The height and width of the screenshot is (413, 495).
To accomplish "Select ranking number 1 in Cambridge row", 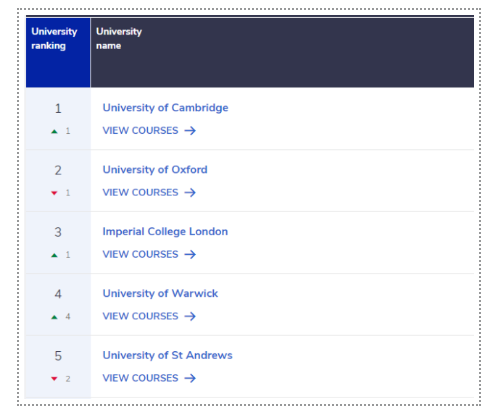I will (58, 109).
